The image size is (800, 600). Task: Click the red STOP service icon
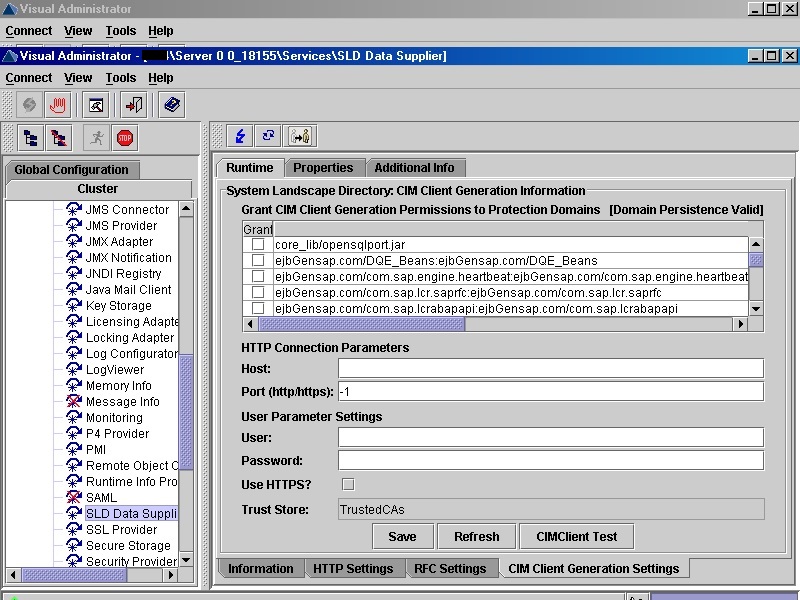(x=125, y=138)
